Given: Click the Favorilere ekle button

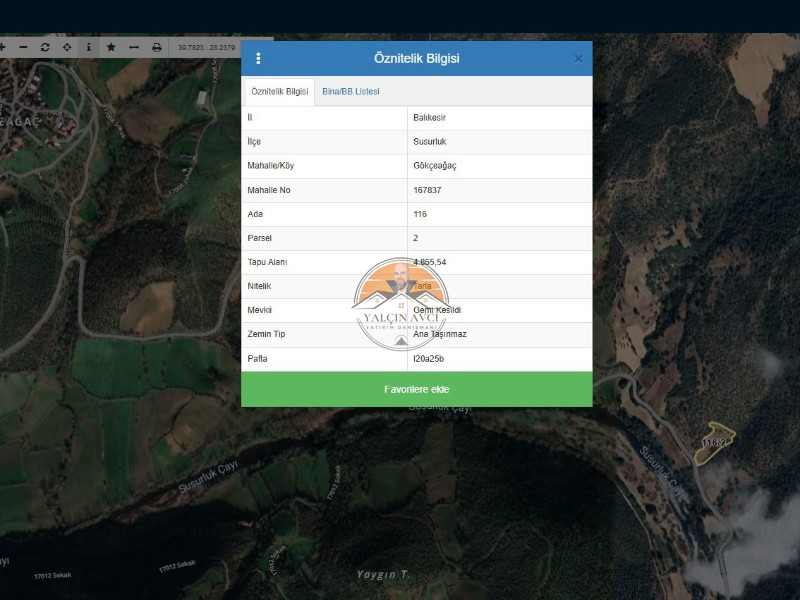Looking at the screenshot, I should pos(416,389).
